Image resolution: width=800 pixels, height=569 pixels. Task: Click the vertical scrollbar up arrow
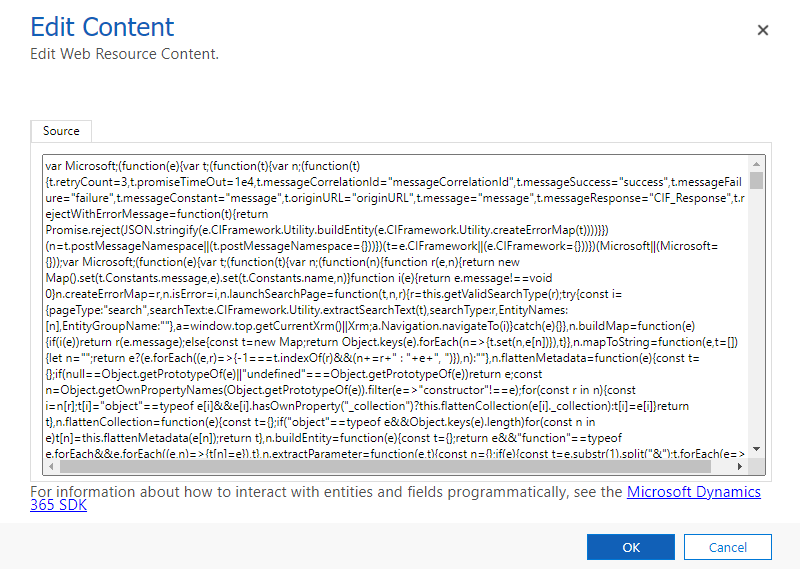[757, 164]
